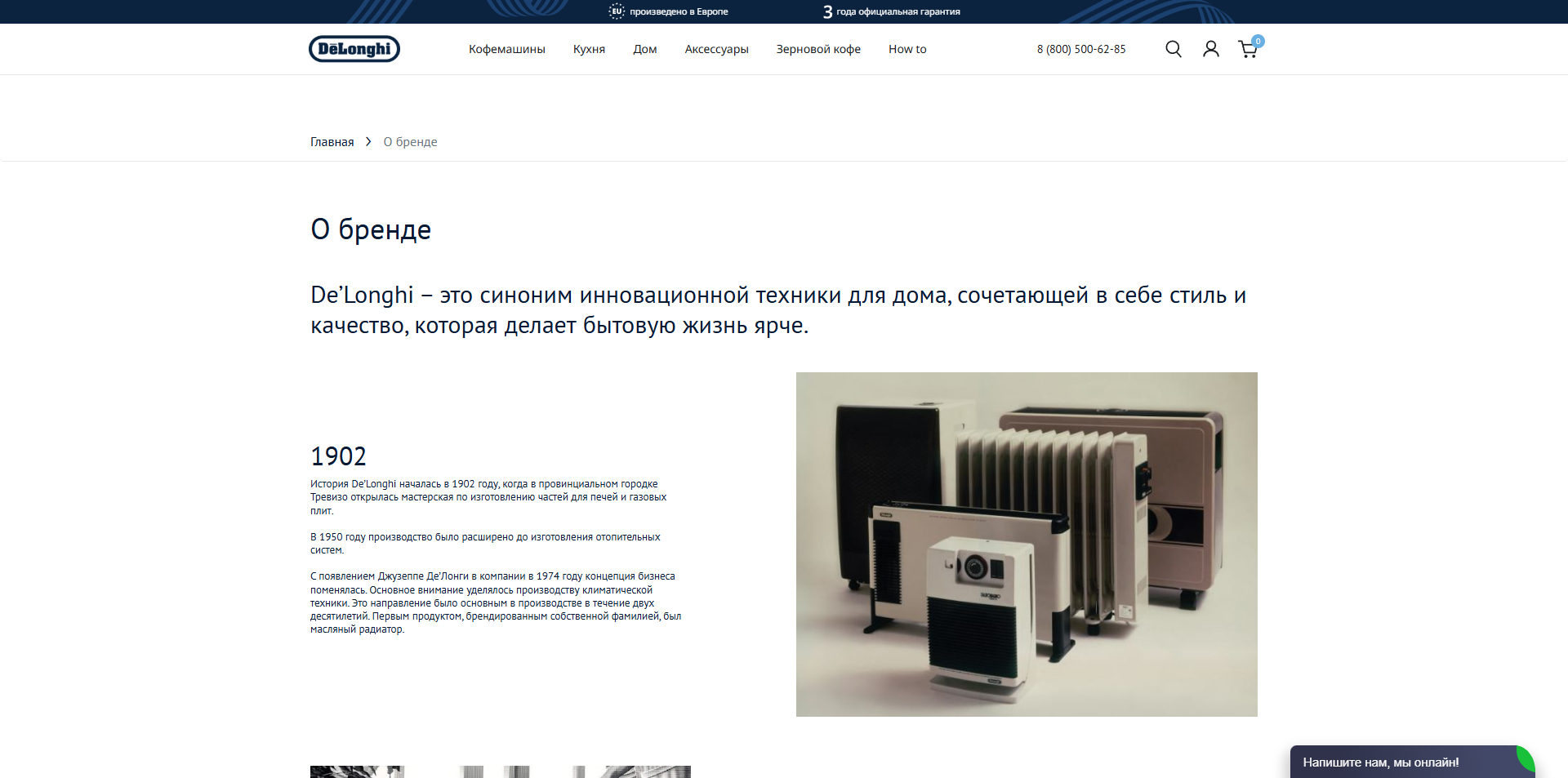Viewport: 1568px width, 778px height.
Task: Open the Аксессуары menu
Action: [x=716, y=49]
